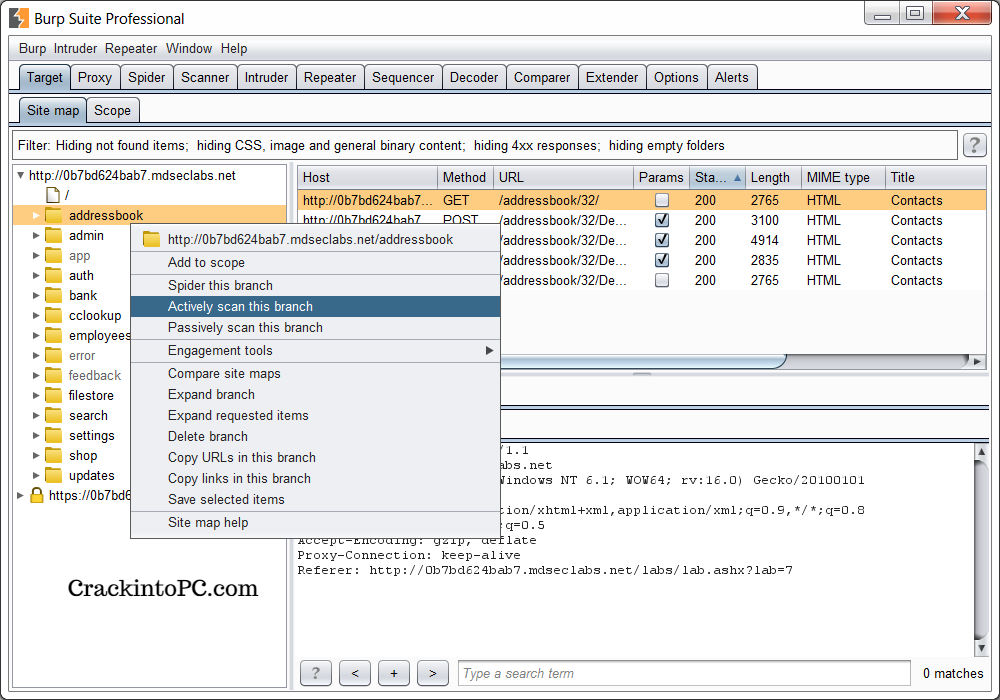Toggle Params checkbox for GET /addressbook/32/ row
Image resolution: width=1000 pixels, height=700 pixels.
point(662,200)
